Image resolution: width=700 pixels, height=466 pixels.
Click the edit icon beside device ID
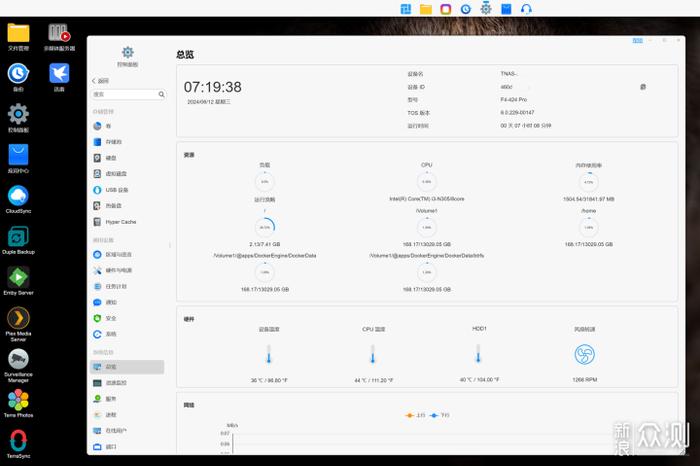tap(643, 87)
